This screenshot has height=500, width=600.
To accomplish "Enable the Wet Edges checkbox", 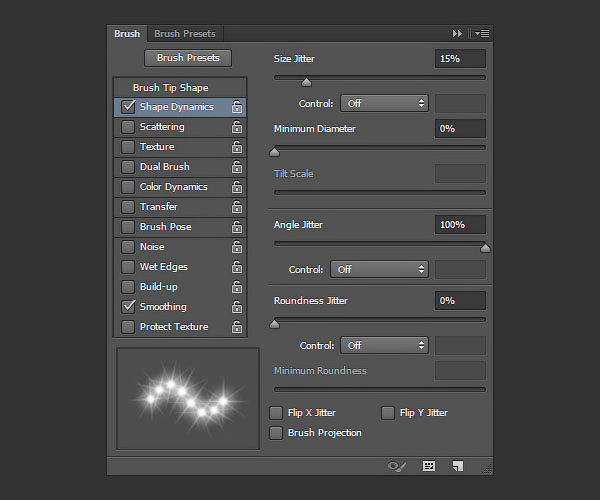I will pyautogui.click(x=128, y=267).
